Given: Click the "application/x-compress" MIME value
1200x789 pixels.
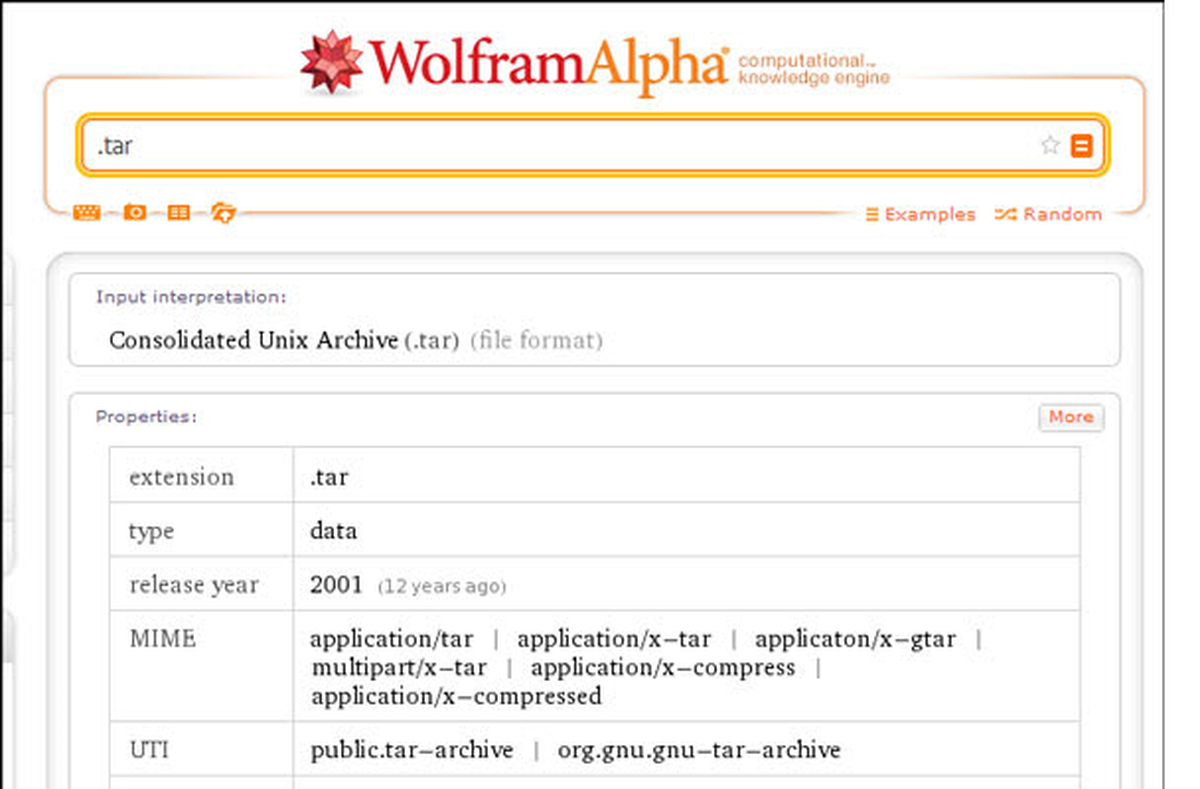Looking at the screenshot, I should pyautogui.click(x=663, y=667).
